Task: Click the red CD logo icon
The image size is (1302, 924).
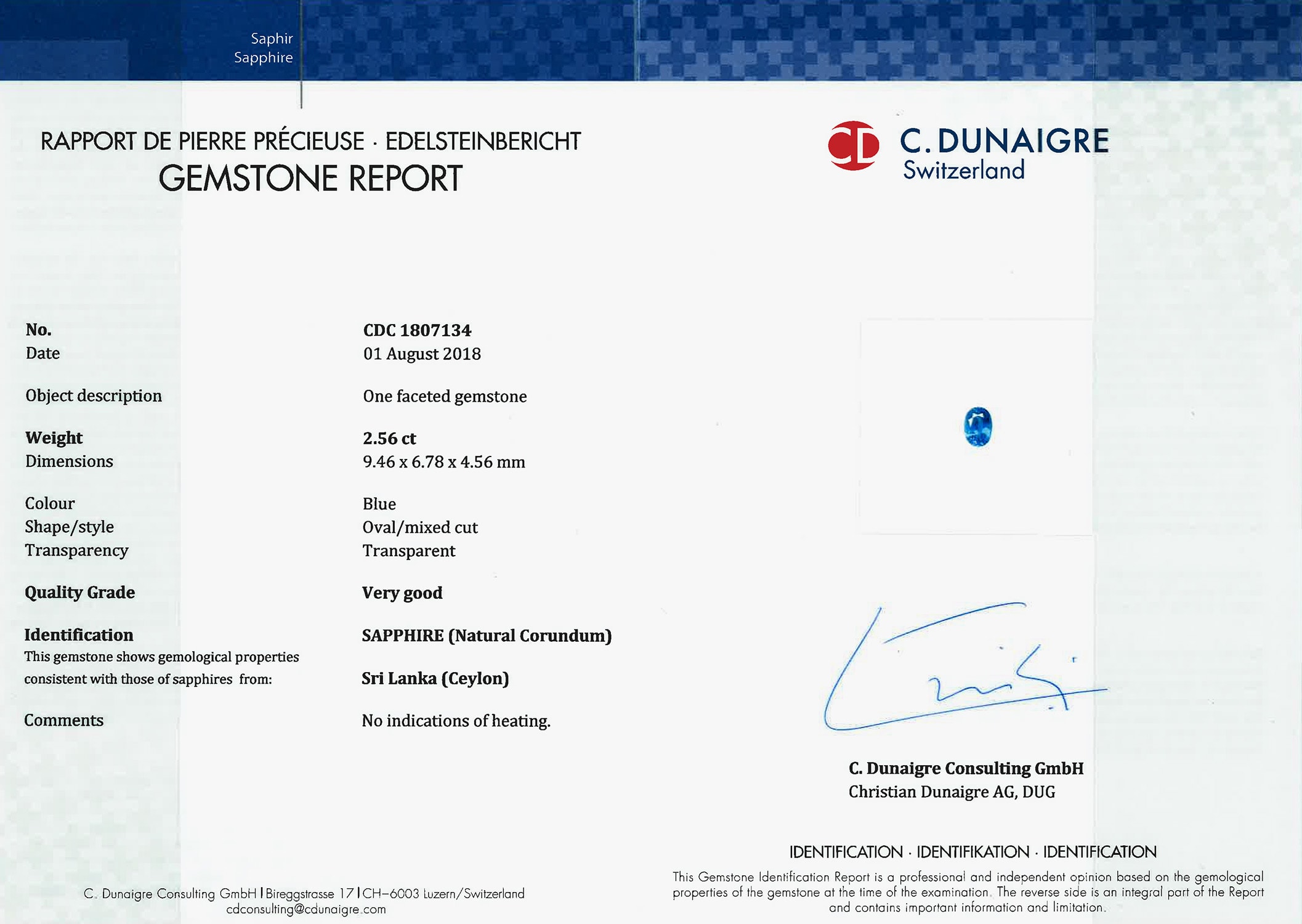Action: tap(853, 145)
